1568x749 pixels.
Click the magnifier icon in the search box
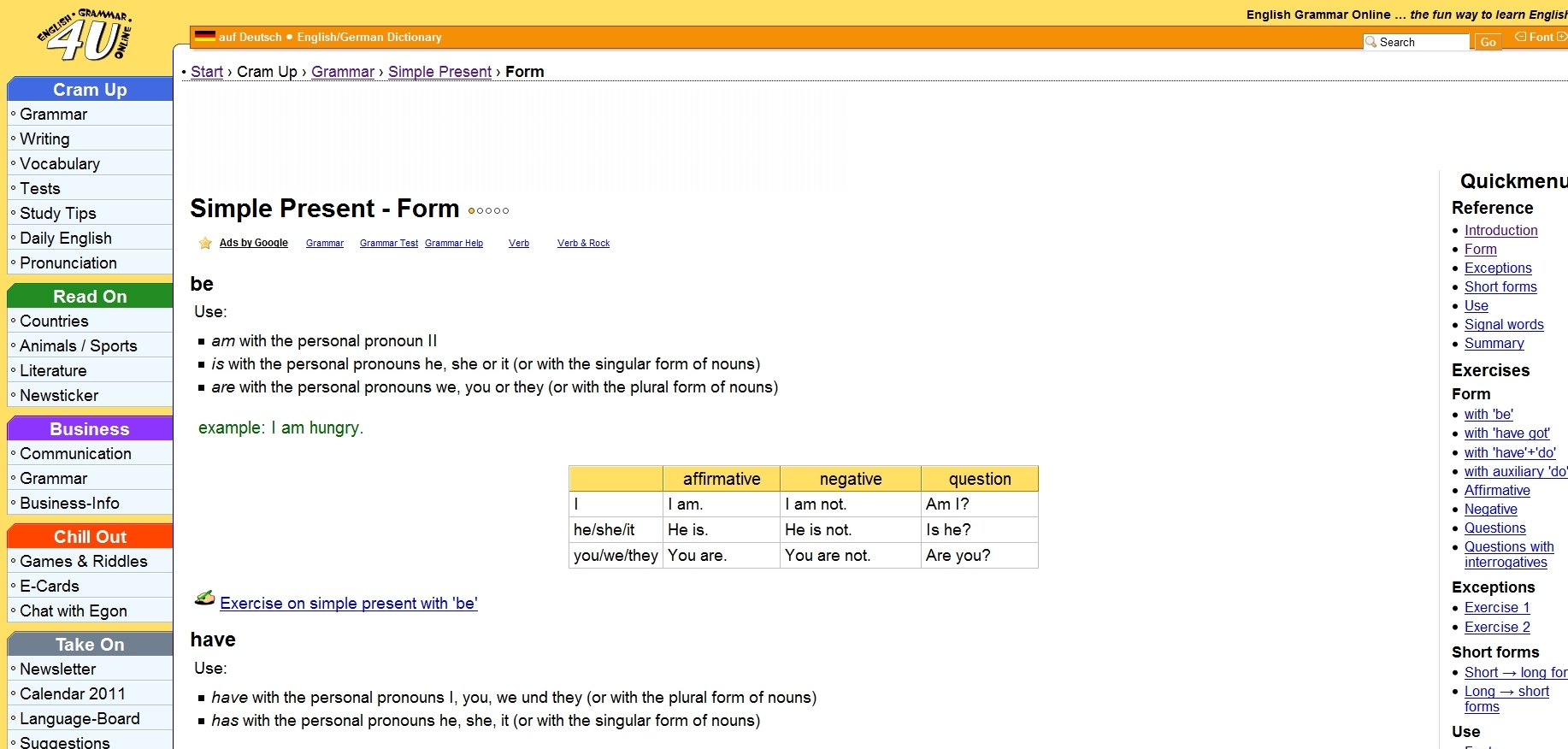1371,42
